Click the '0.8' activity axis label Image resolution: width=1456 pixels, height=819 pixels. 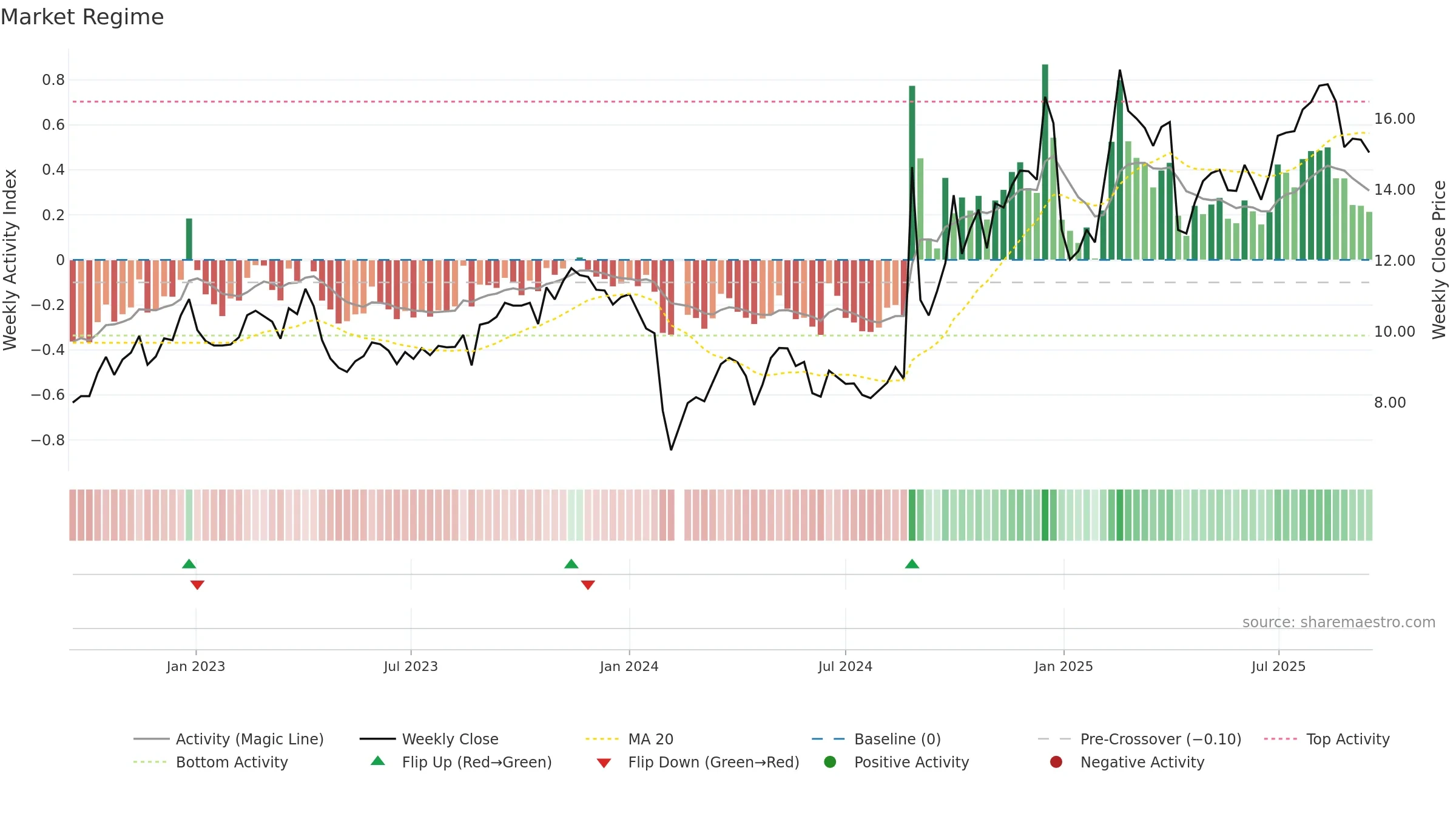53,80
